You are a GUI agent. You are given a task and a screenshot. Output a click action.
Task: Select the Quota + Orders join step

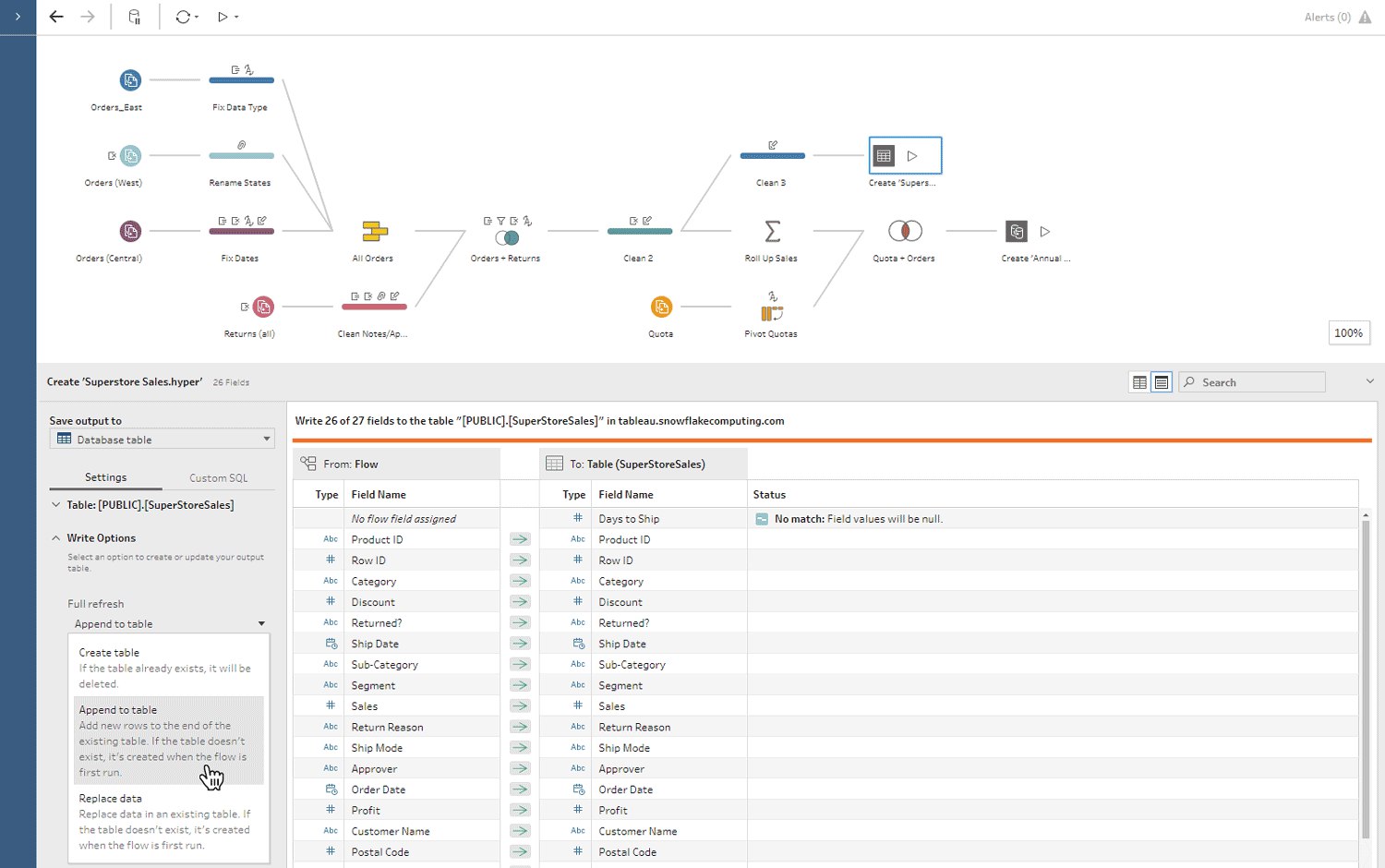click(905, 231)
